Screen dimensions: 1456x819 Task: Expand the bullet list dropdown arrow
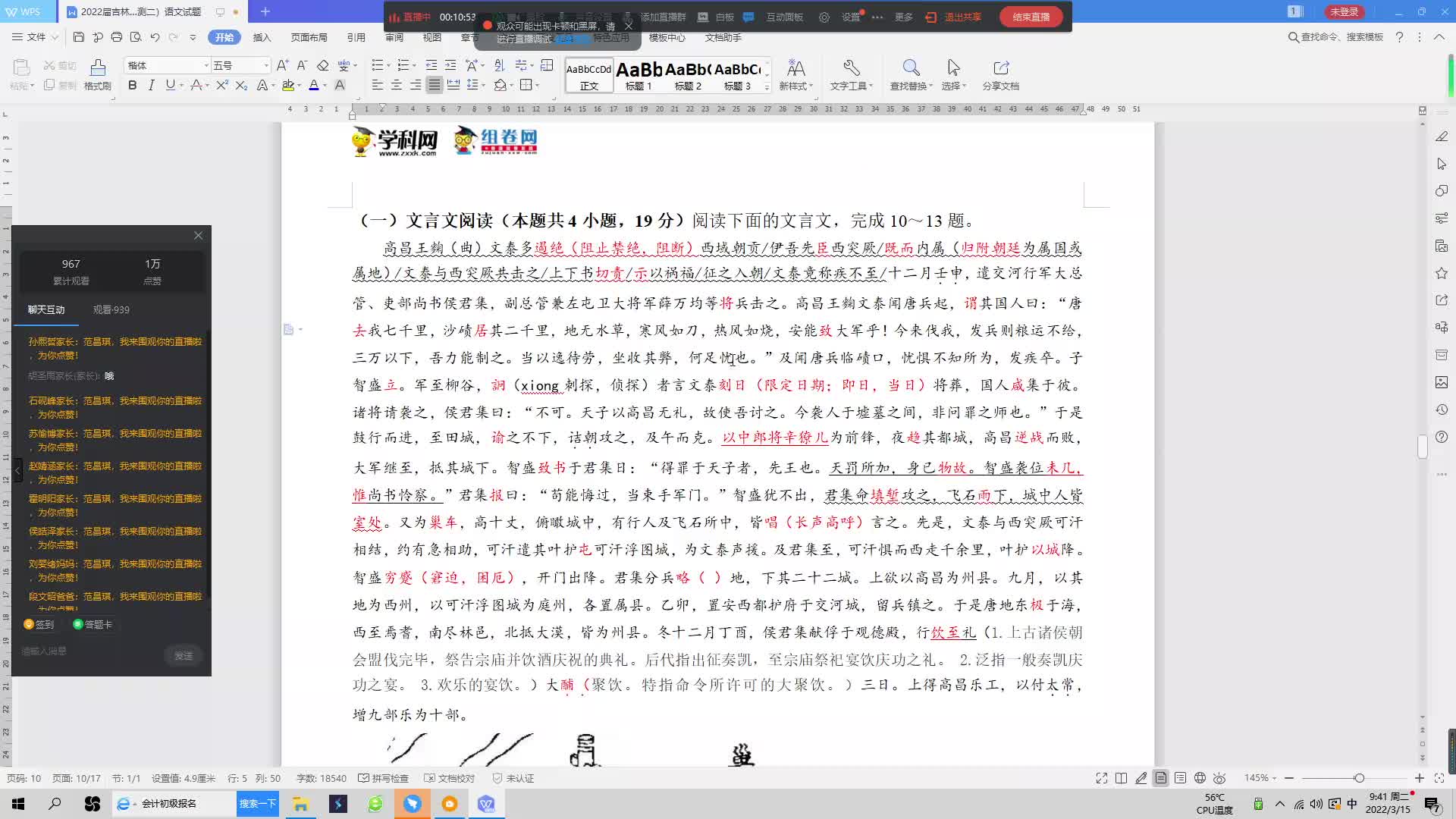tap(388, 65)
